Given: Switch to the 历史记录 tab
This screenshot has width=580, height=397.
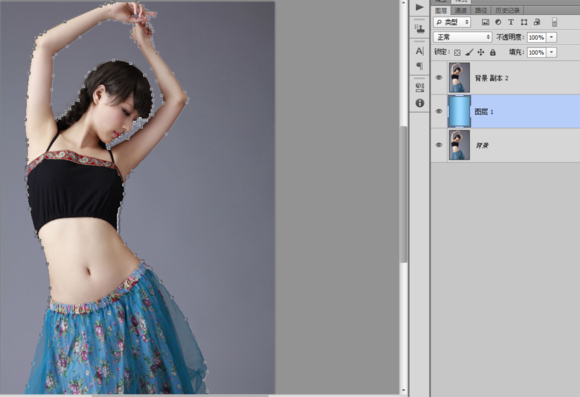Looking at the screenshot, I should [508, 10].
